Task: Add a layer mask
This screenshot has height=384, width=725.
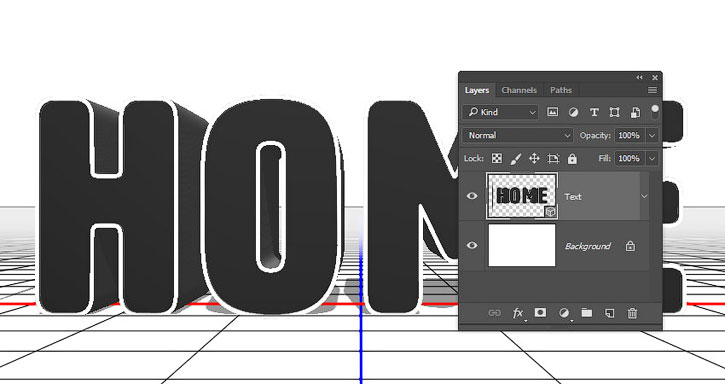Action: (x=540, y=313)
